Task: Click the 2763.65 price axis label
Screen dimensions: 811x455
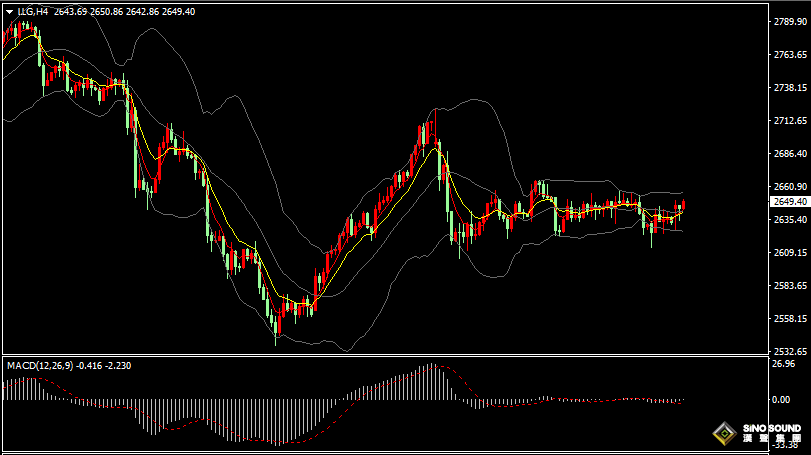Action: click(x=790, y=54)
